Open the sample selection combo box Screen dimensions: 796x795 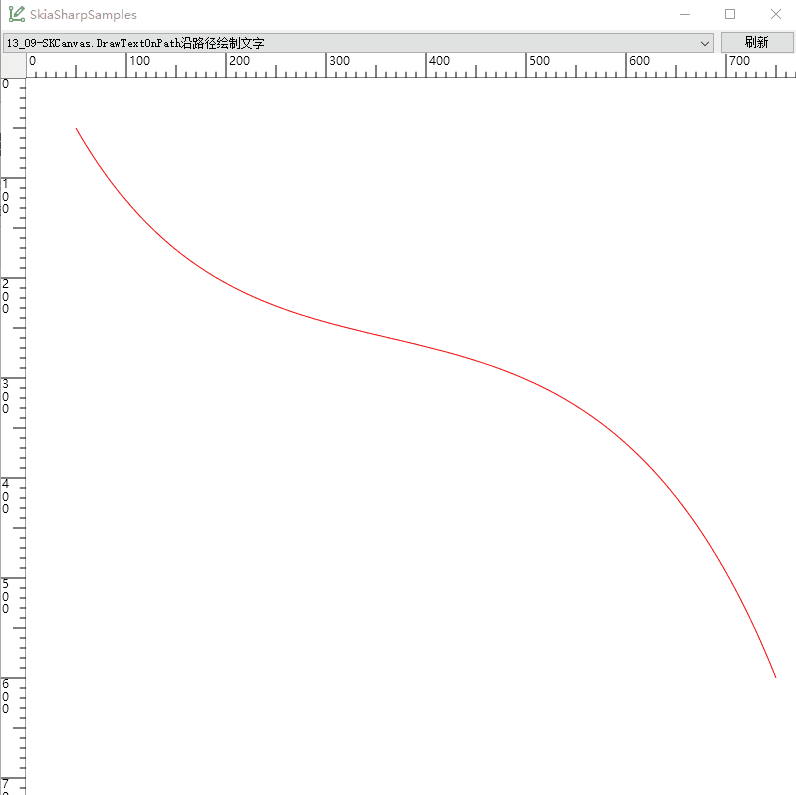(358, 43)
